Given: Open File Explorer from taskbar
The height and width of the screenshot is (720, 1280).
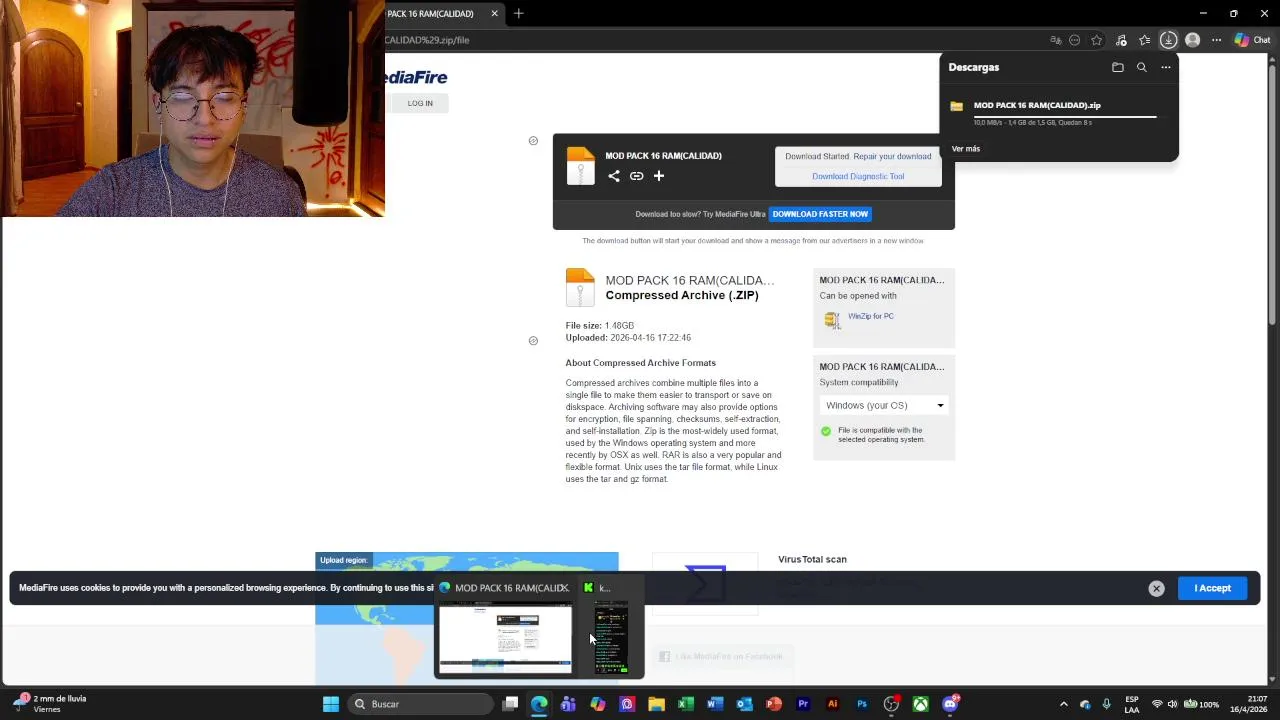Looking at the screenshot, I should [656, 704].
